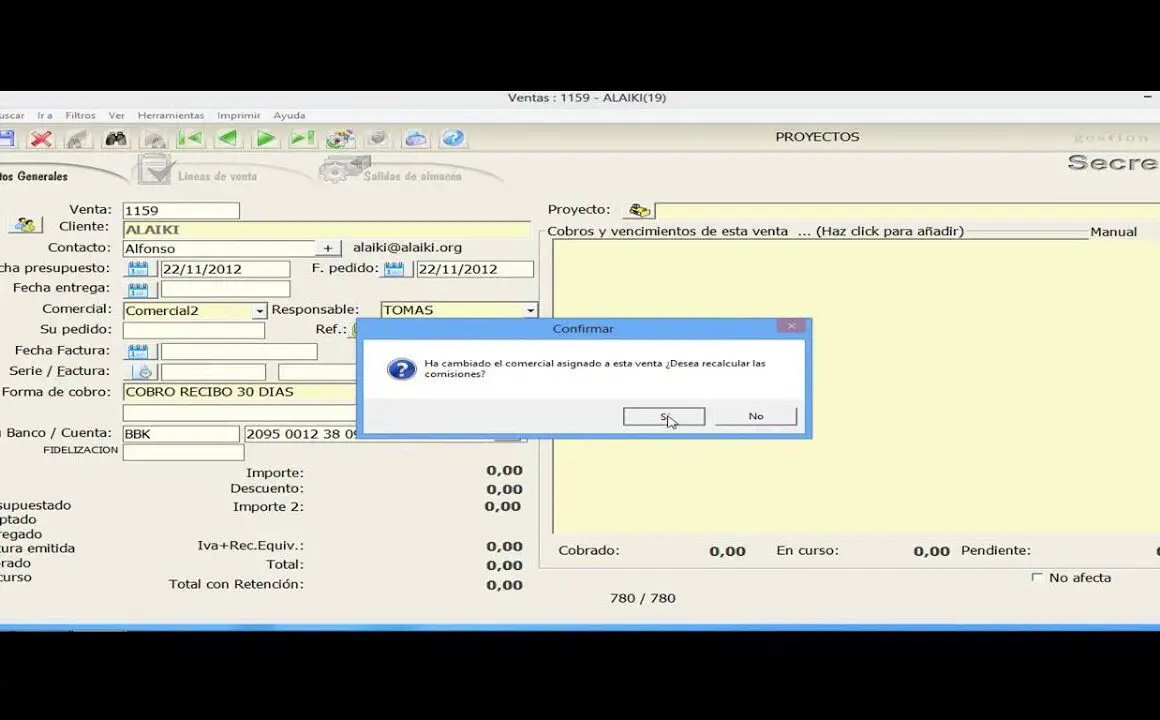Open the Herramientas menu
The width and height of the screenshot is (1160, 720).
coord(170,116)
